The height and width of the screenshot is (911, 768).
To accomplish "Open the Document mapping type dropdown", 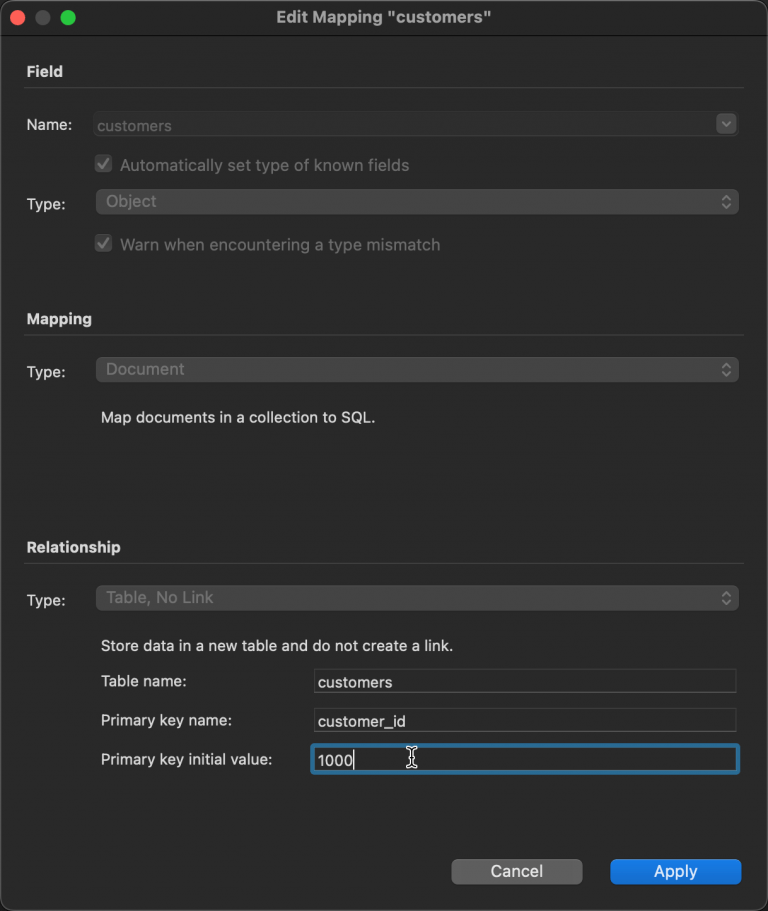I will pos(417,369).
